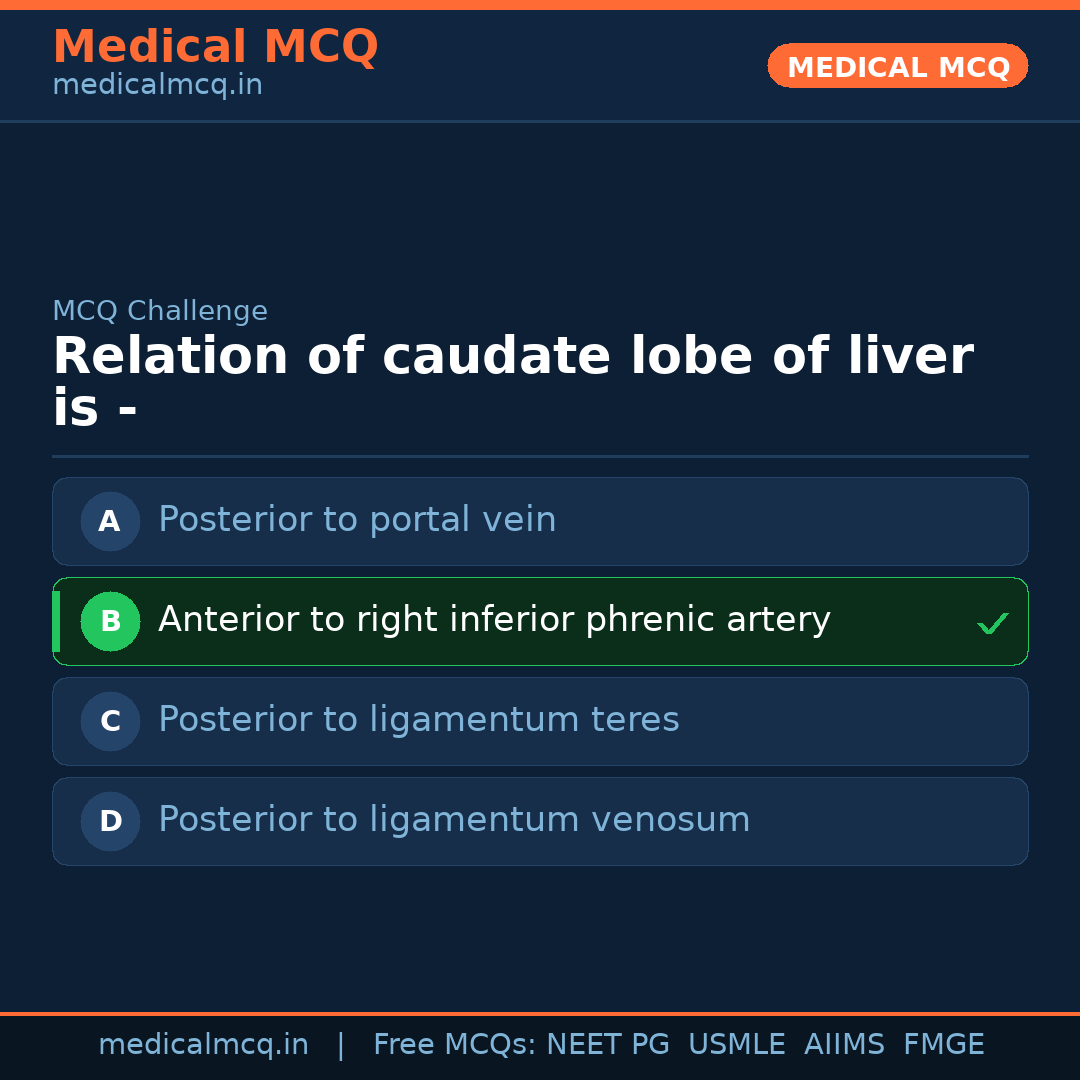Click 'Free MCQs:' footer text
1080x1080 pixels.
click(455, 1045)
